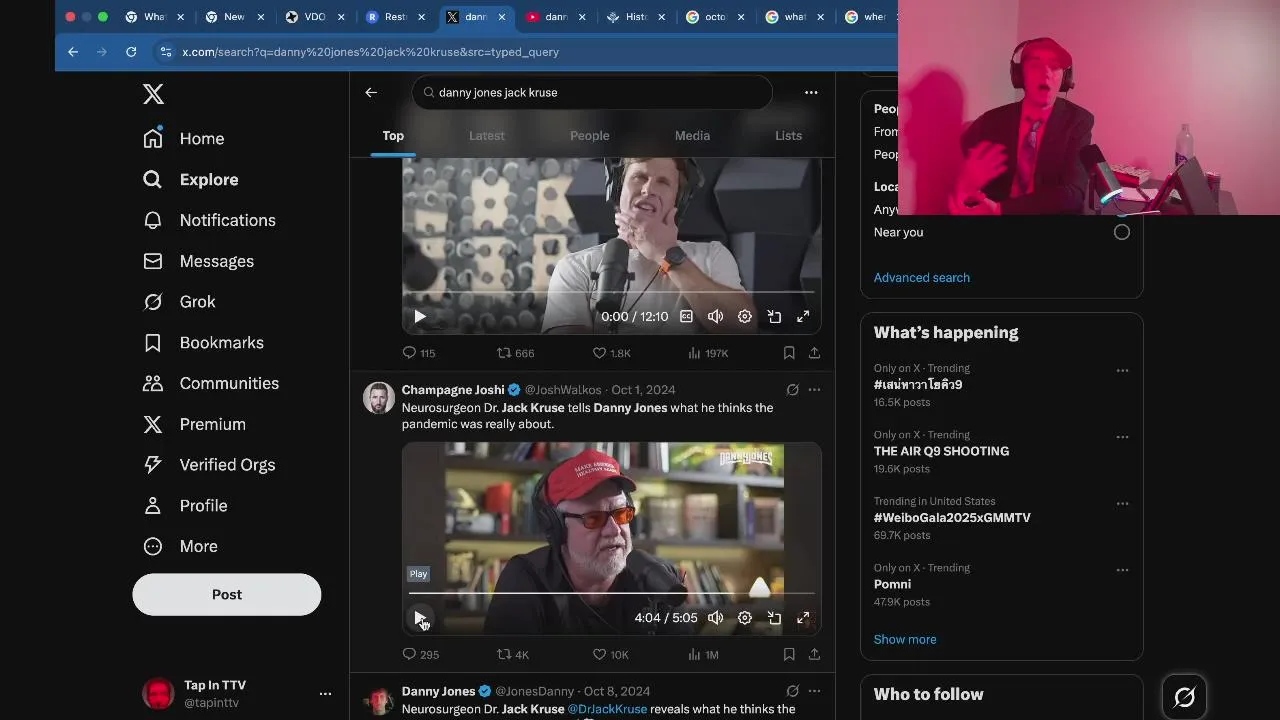1280x720 pixels.
Task: Click the blue Post button
Action: [x=227, y=594]
